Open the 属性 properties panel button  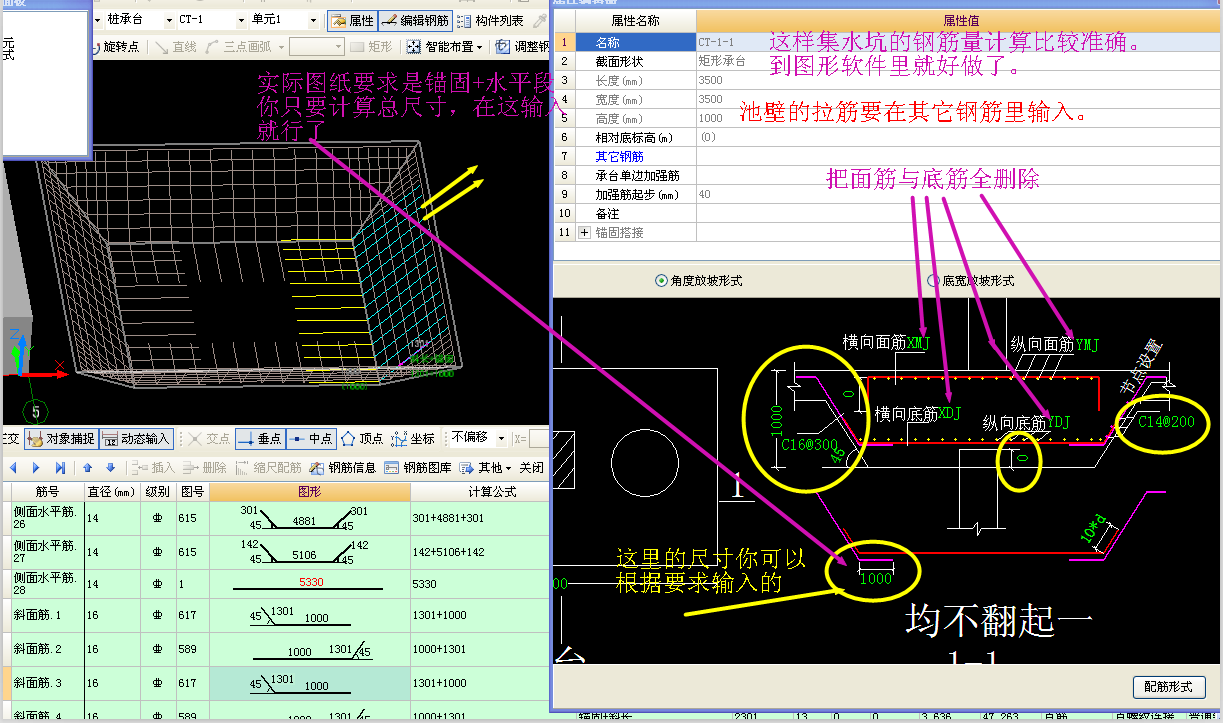(351, 20)
